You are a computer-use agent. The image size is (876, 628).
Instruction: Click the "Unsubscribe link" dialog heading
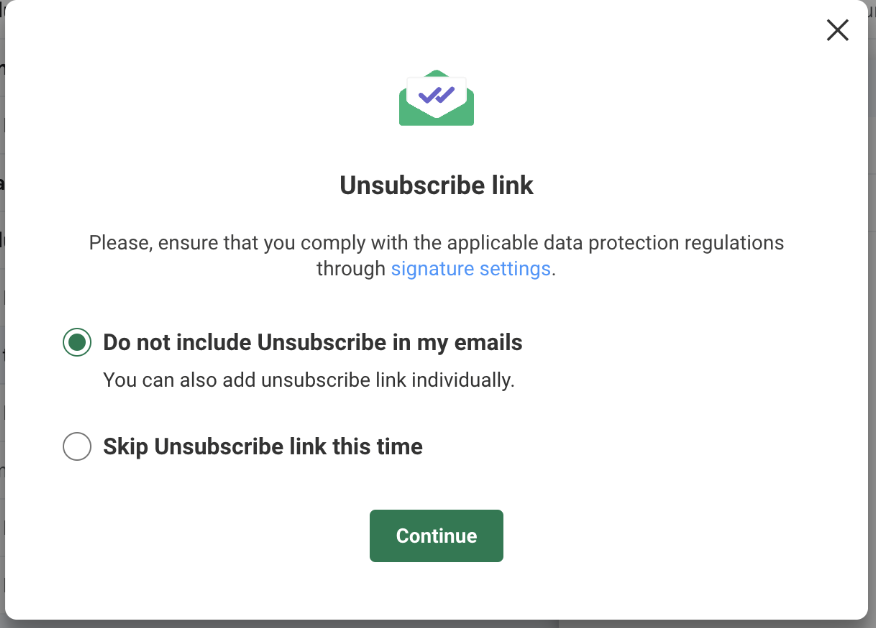tap(436, 185)
